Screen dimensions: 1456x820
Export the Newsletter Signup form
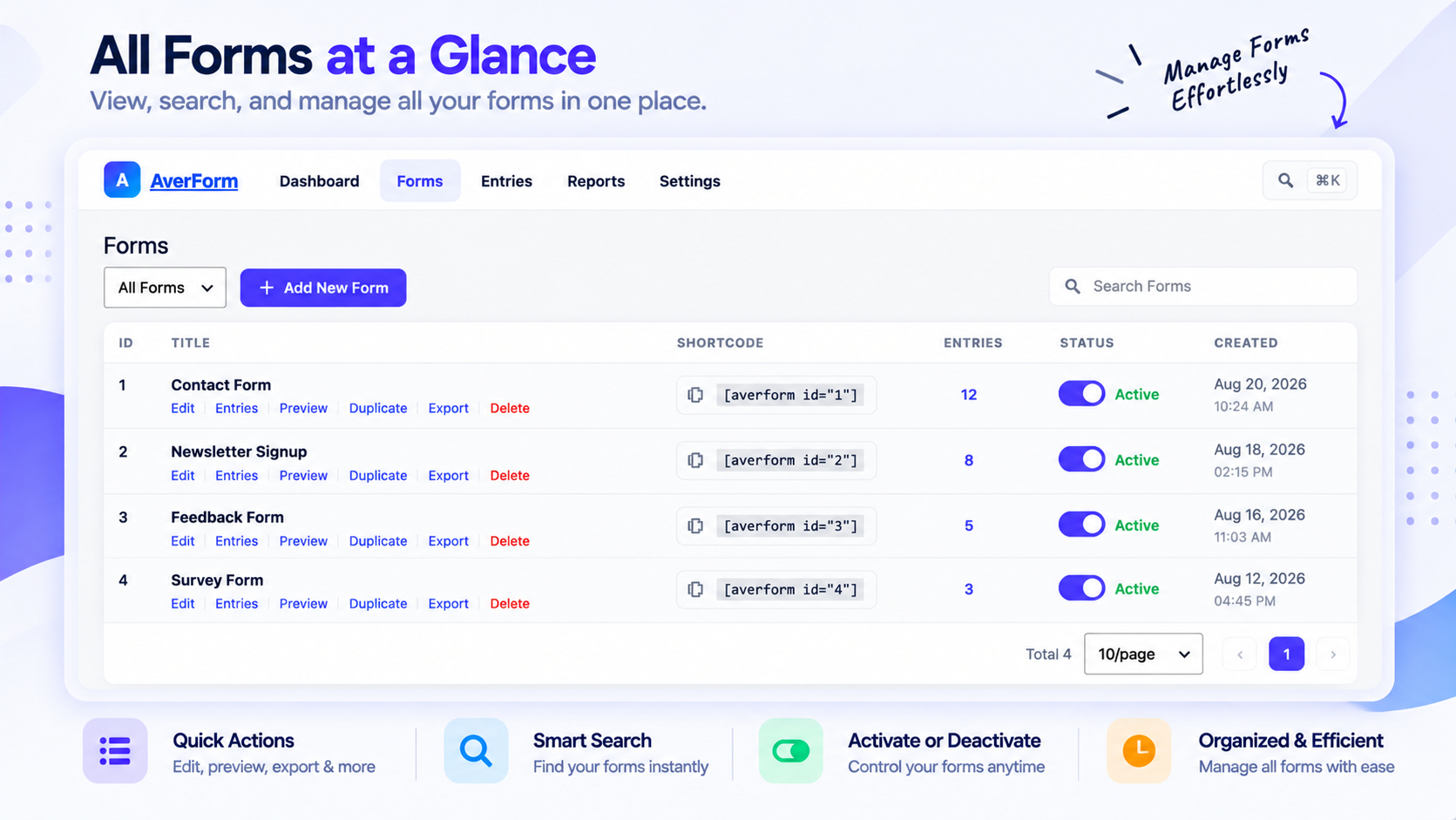click(448, 475)
